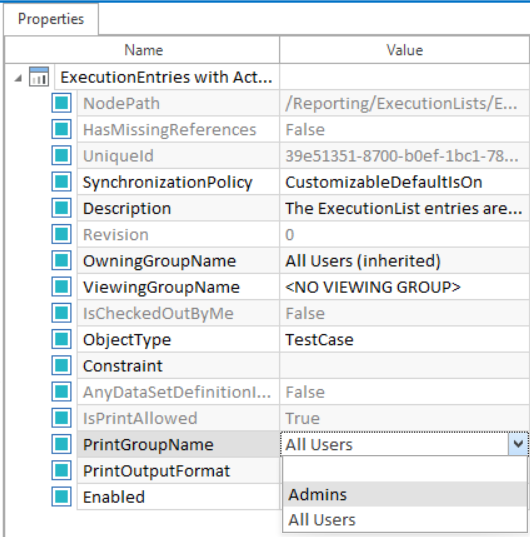
Task: Click the Value column header
Action: [x=404, y=50]
